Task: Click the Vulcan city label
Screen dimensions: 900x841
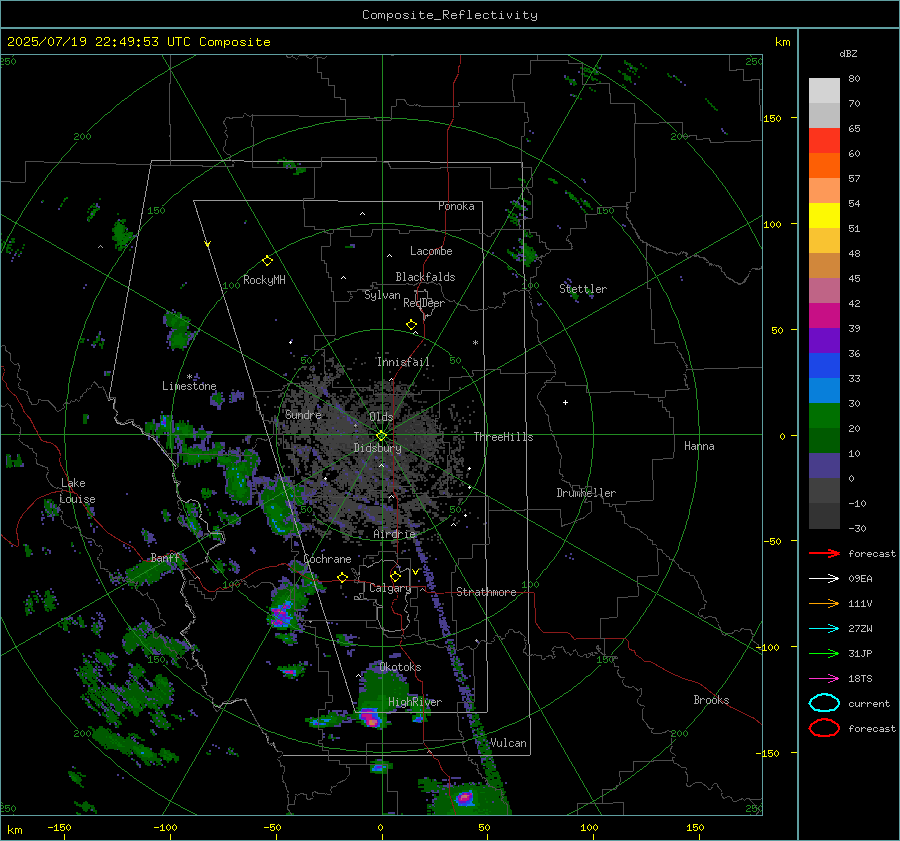Action: tap(508, 743)
